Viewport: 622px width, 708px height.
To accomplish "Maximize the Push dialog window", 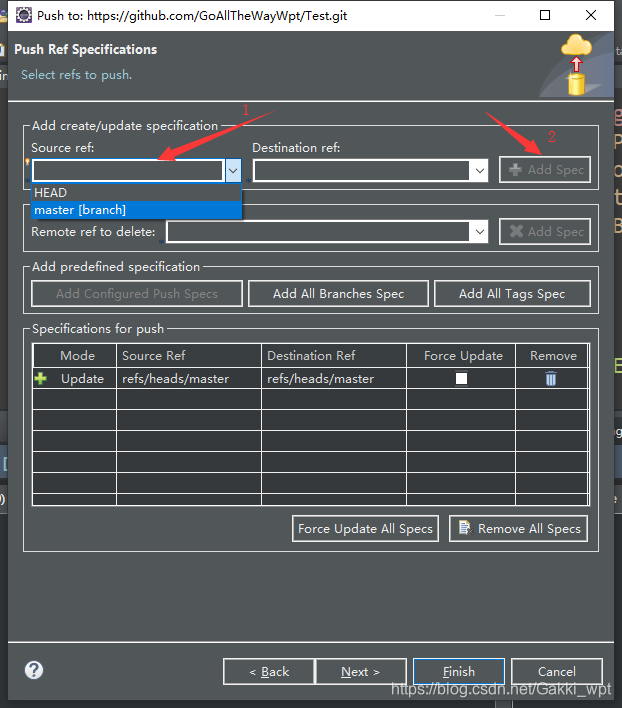I will click(x=545, y=15).
